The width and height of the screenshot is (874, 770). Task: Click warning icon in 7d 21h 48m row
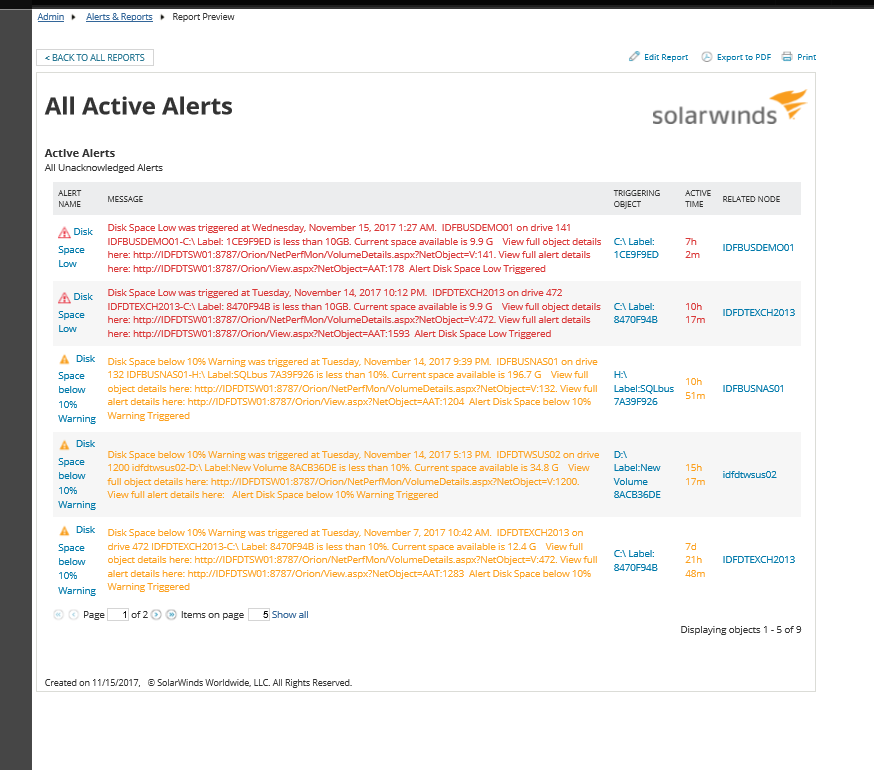pos(65,530)
